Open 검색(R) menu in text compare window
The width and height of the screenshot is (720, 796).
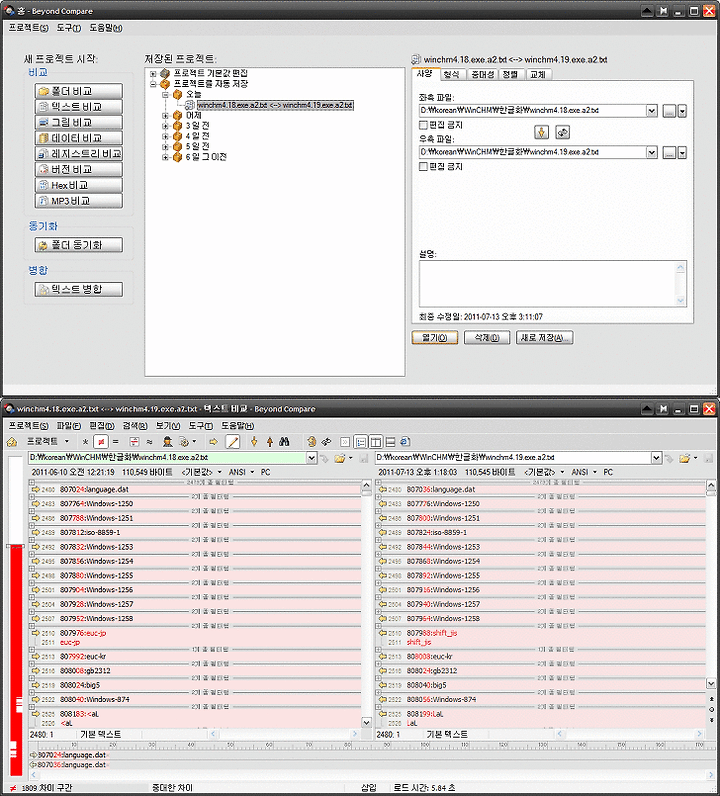point(135,425)
